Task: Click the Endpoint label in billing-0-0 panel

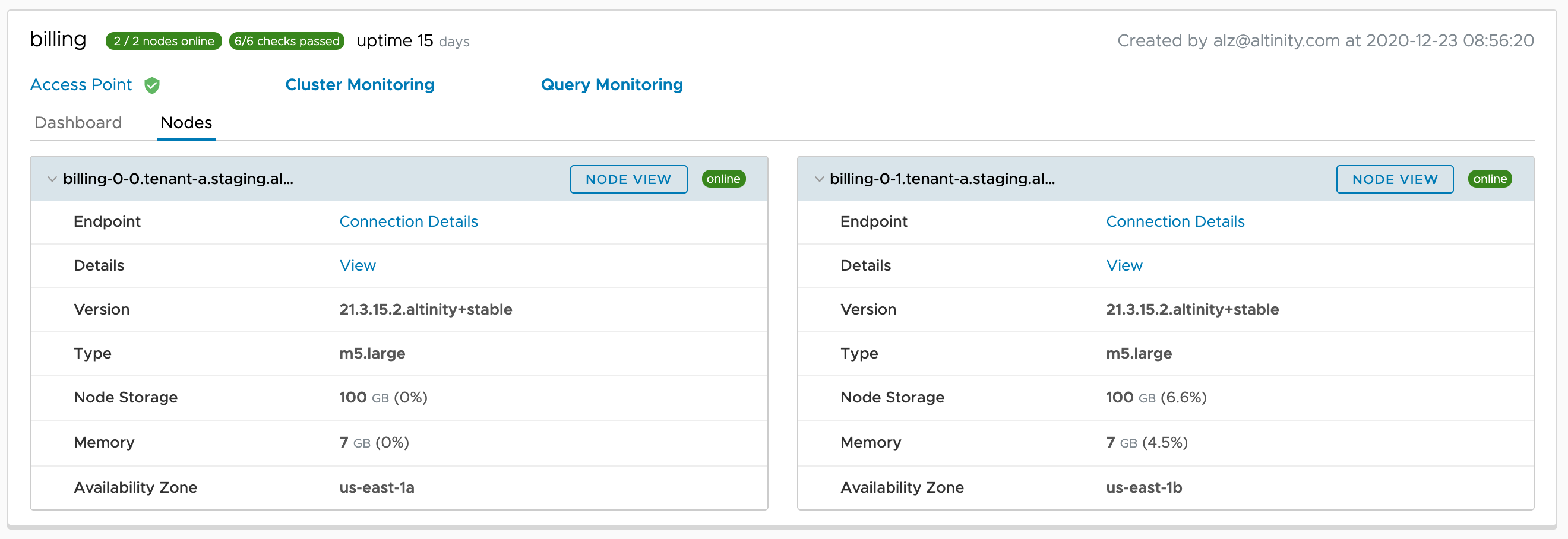Action: pos(107,221)
